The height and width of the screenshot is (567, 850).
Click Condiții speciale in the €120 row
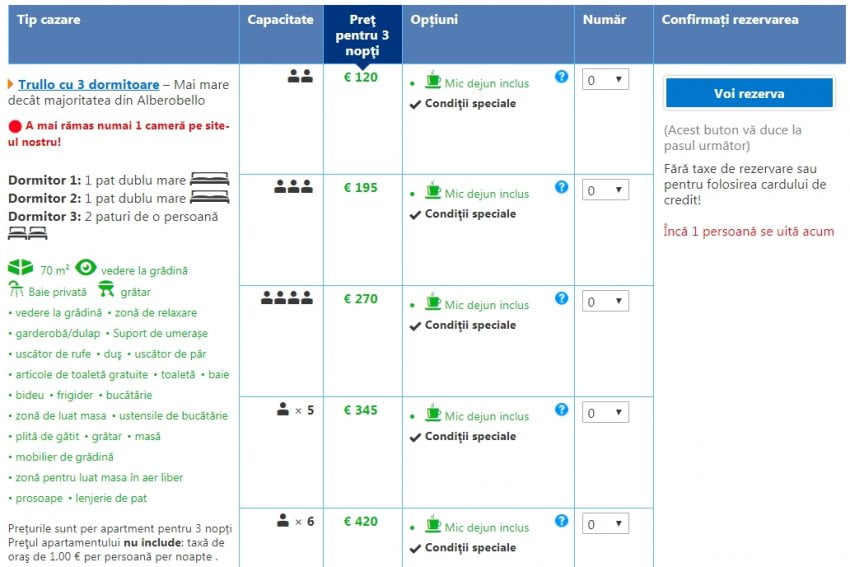click(470, 103)
